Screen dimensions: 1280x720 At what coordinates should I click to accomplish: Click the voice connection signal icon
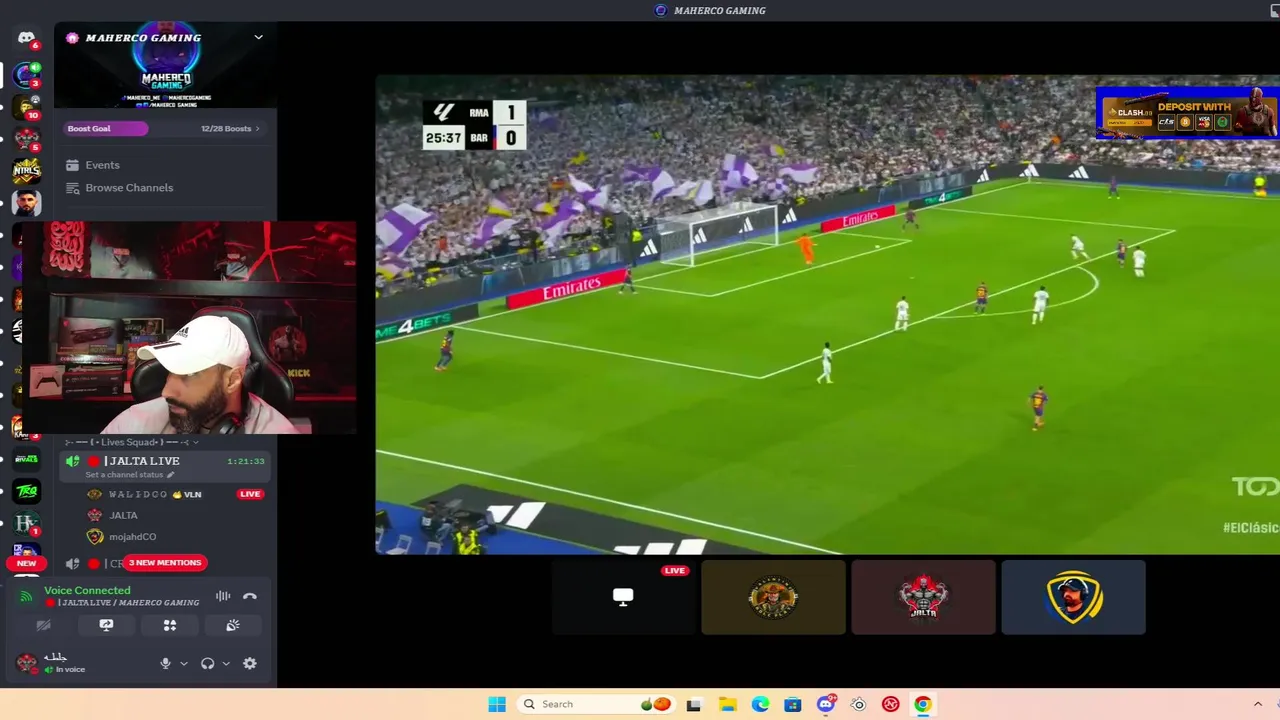(26, 596)
